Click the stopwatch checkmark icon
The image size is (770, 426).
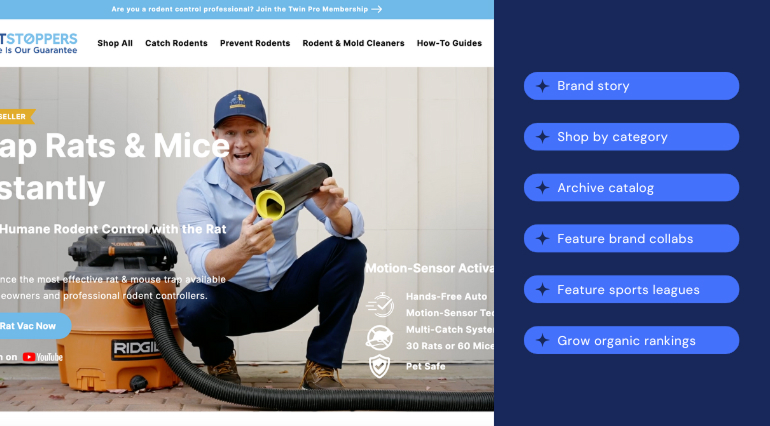380,305
